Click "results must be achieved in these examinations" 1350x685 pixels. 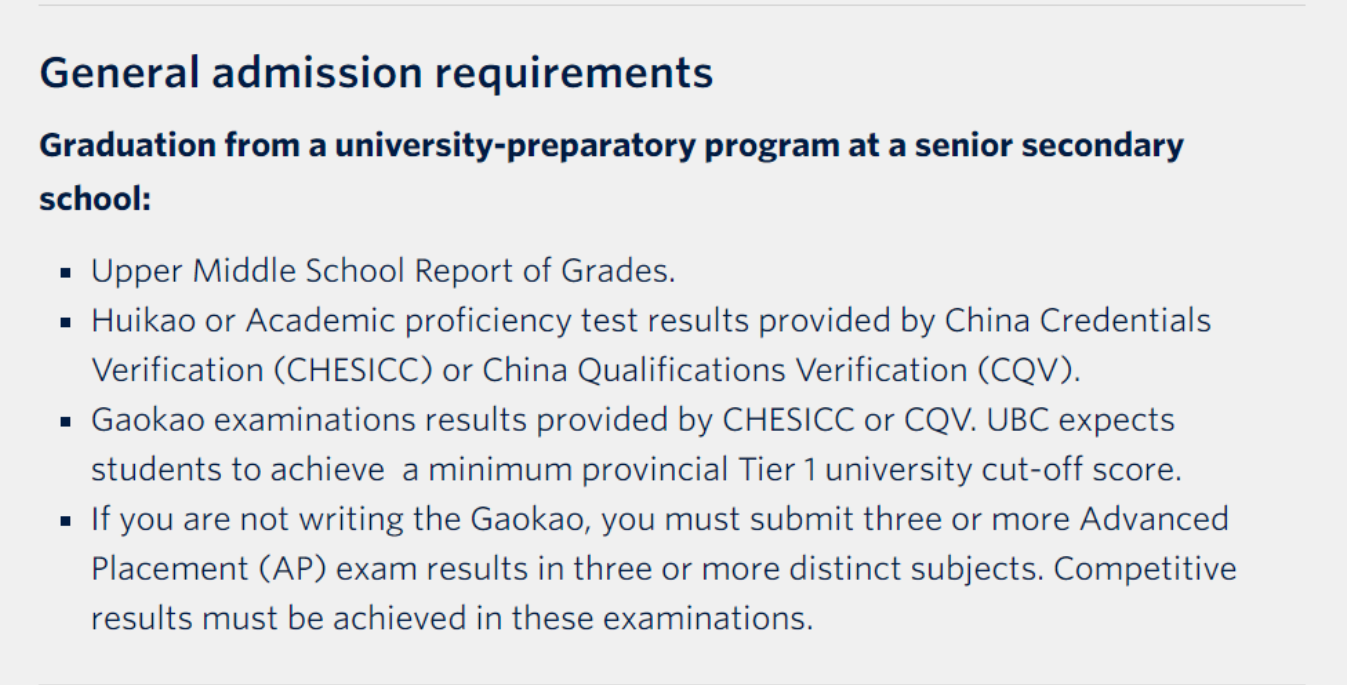coord(450,618)
